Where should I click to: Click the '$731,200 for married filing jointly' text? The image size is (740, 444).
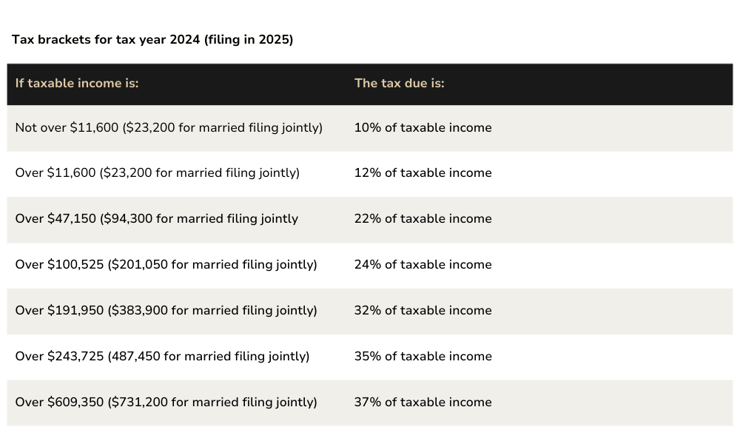pos(212,402)
